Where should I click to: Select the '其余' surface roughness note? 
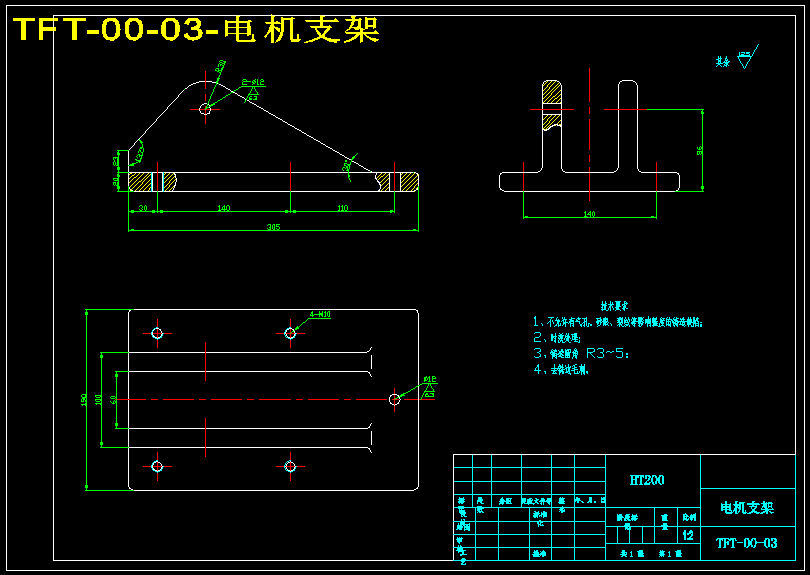point(723,62)
